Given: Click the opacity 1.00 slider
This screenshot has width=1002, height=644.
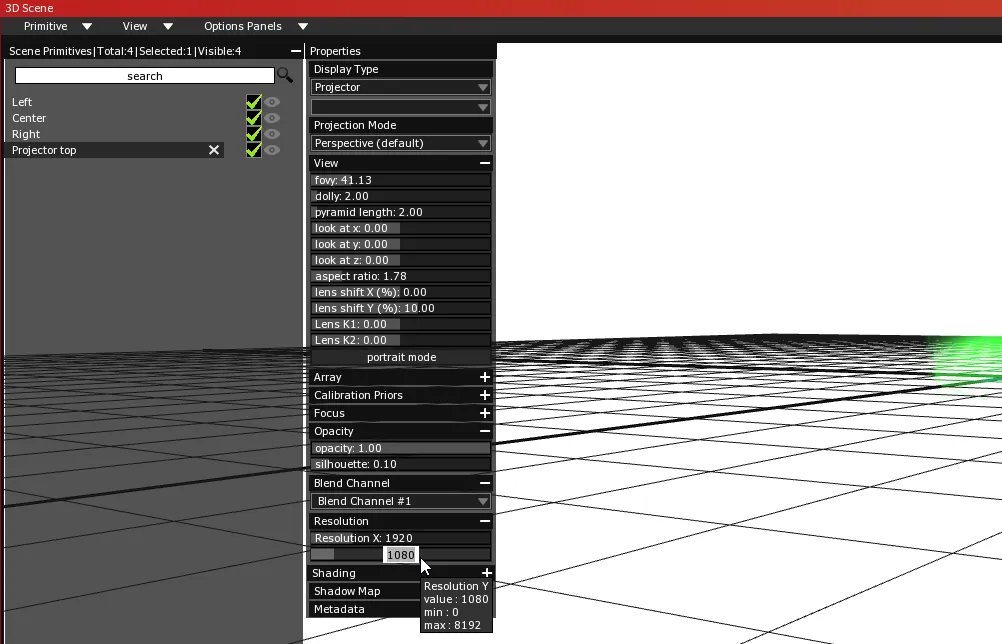Looking at the screenshot, I should click(x=401, y=448).
